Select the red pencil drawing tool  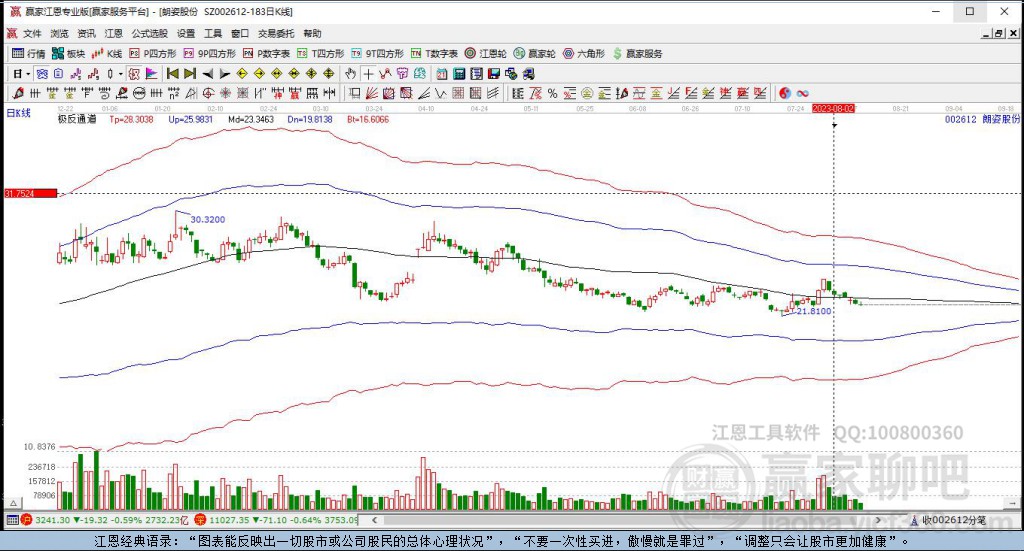[x=18, y=93]
